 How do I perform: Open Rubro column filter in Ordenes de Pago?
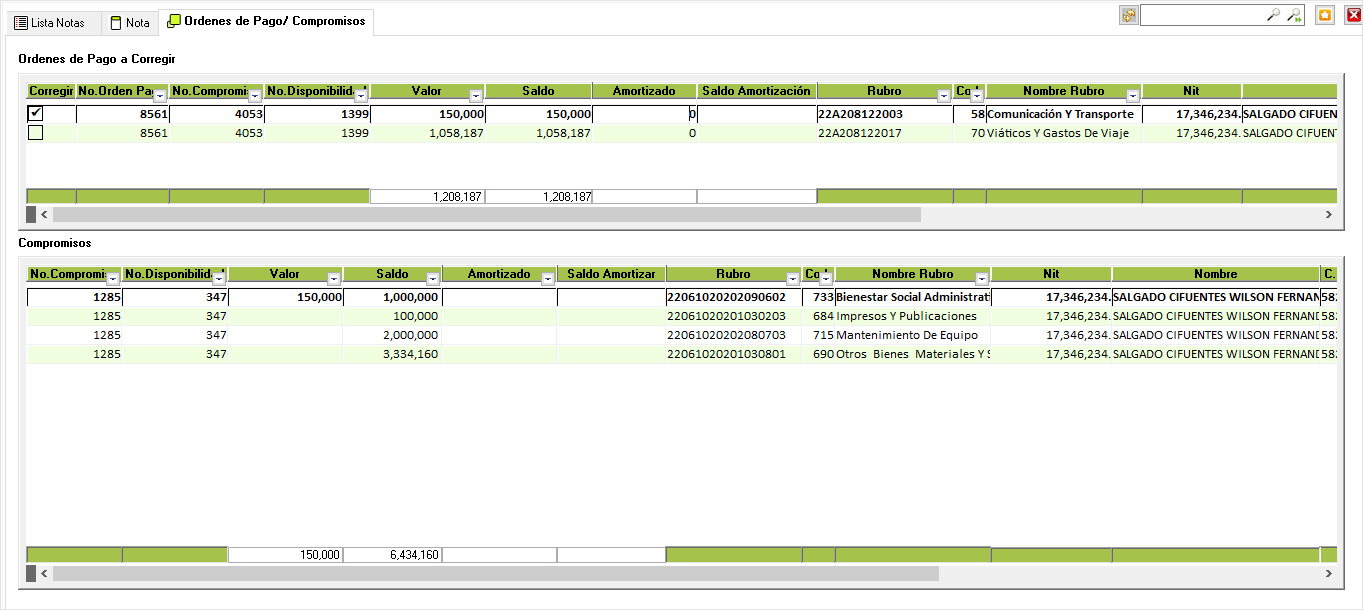[943, 96]
